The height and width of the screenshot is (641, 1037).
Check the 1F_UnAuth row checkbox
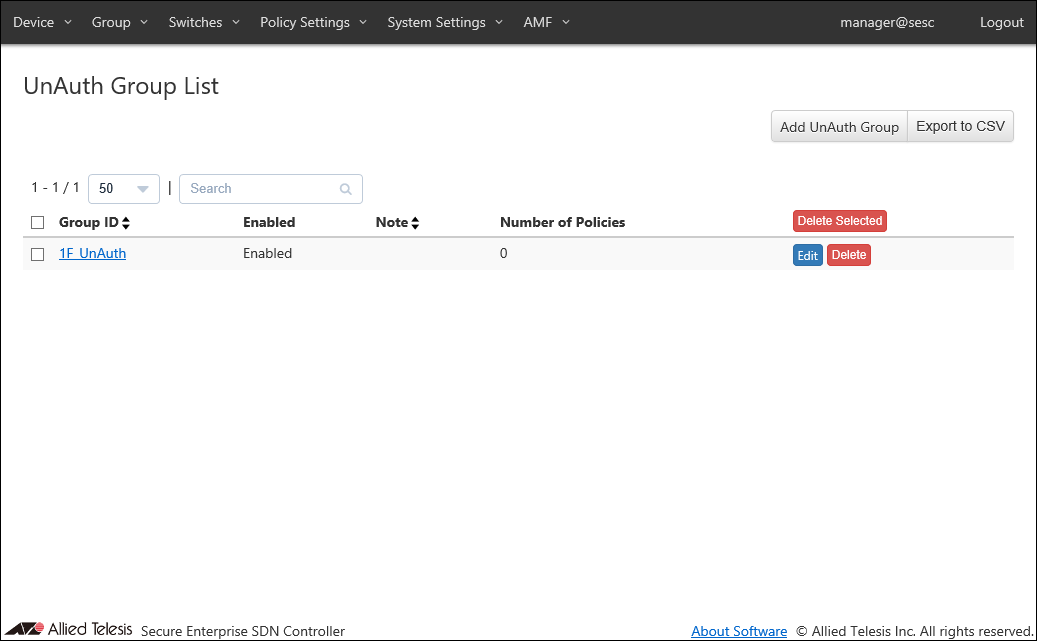pyautogui.click(x=38, y=255)
